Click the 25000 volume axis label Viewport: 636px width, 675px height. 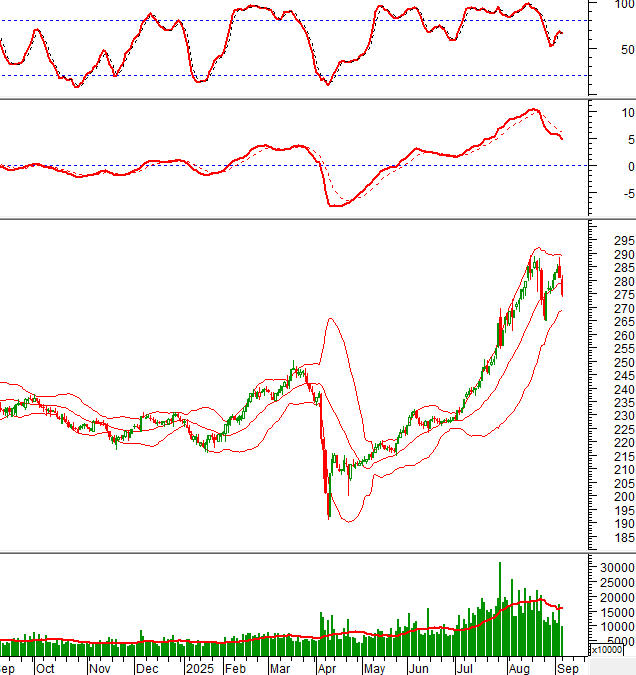pyautogui.click(x=617, y=582)
